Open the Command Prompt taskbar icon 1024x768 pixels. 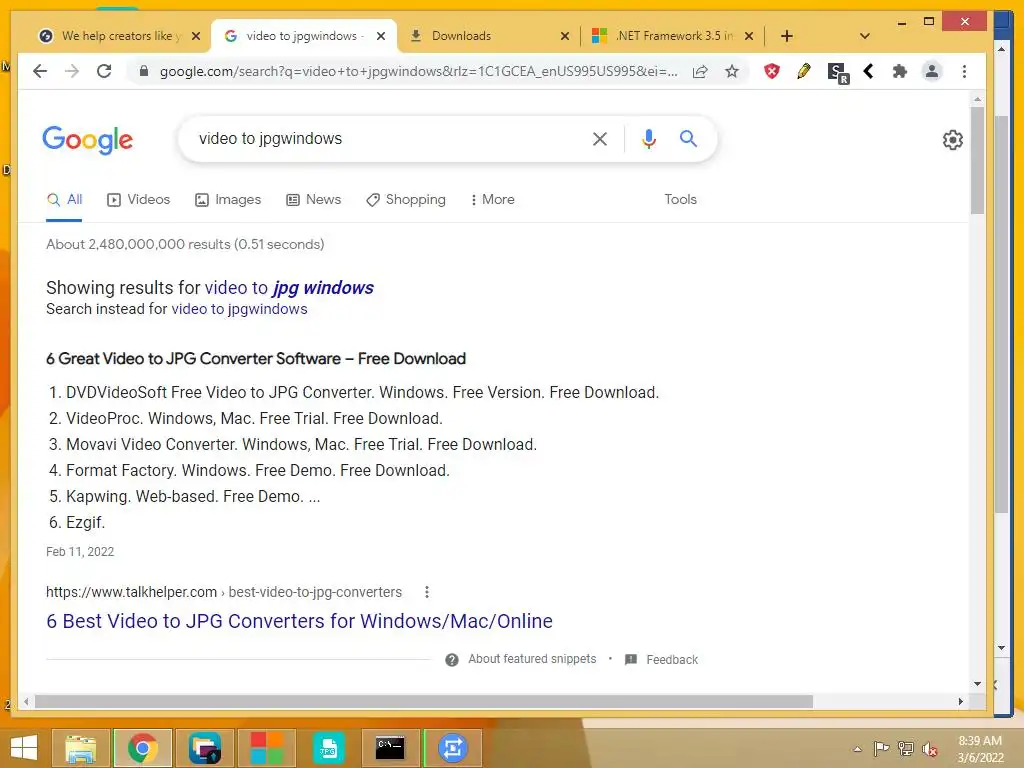(390, 748)
